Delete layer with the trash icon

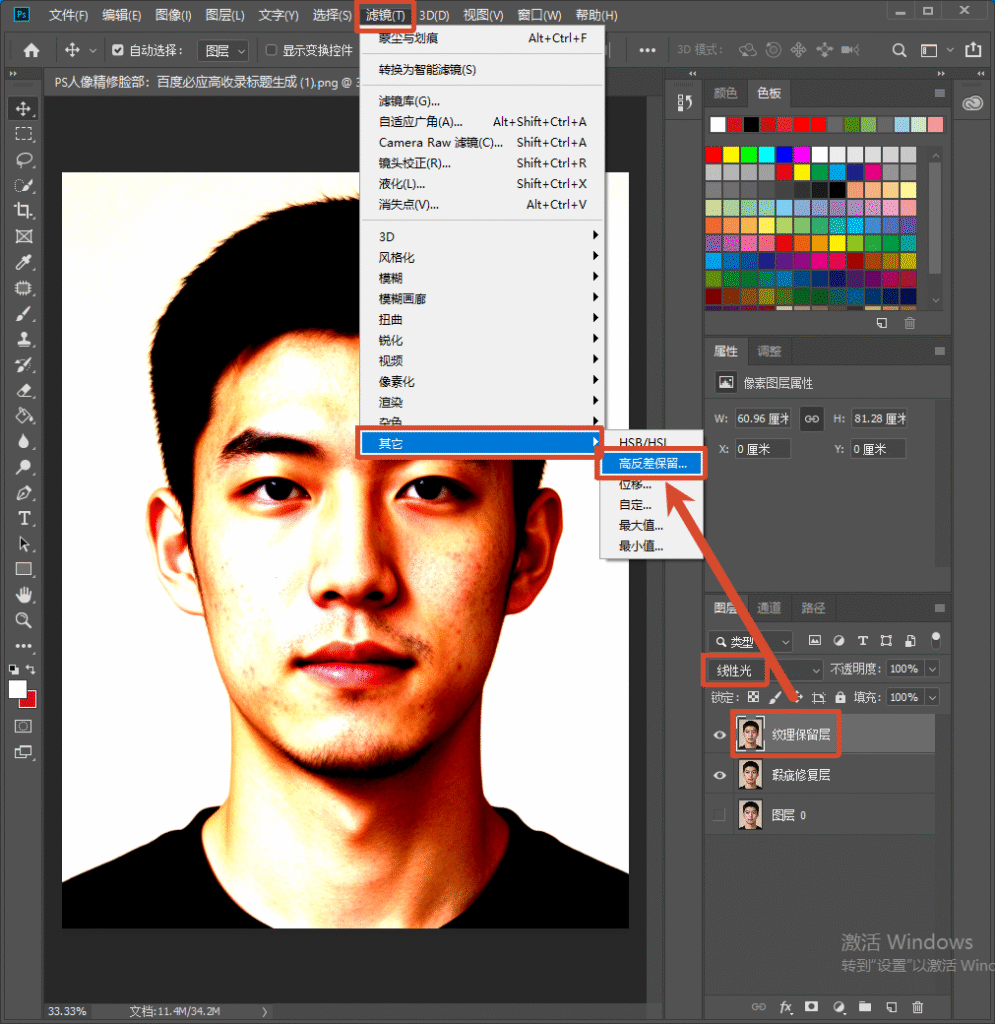[x=917, y=1007]
